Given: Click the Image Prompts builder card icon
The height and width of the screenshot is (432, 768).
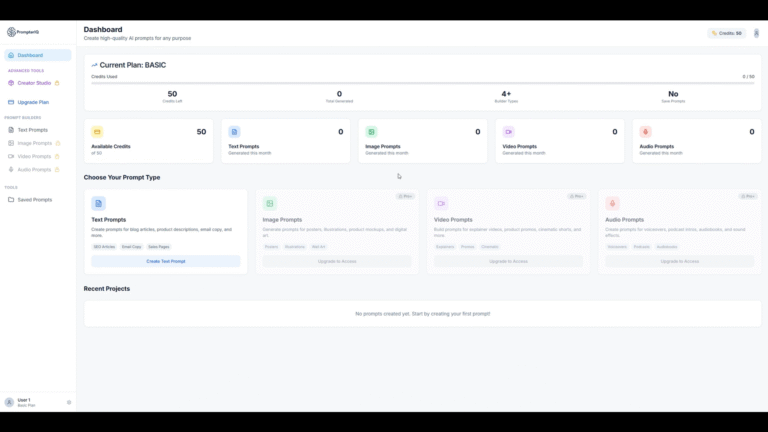Looking at the screenshot, I should (x=270, y=203).
